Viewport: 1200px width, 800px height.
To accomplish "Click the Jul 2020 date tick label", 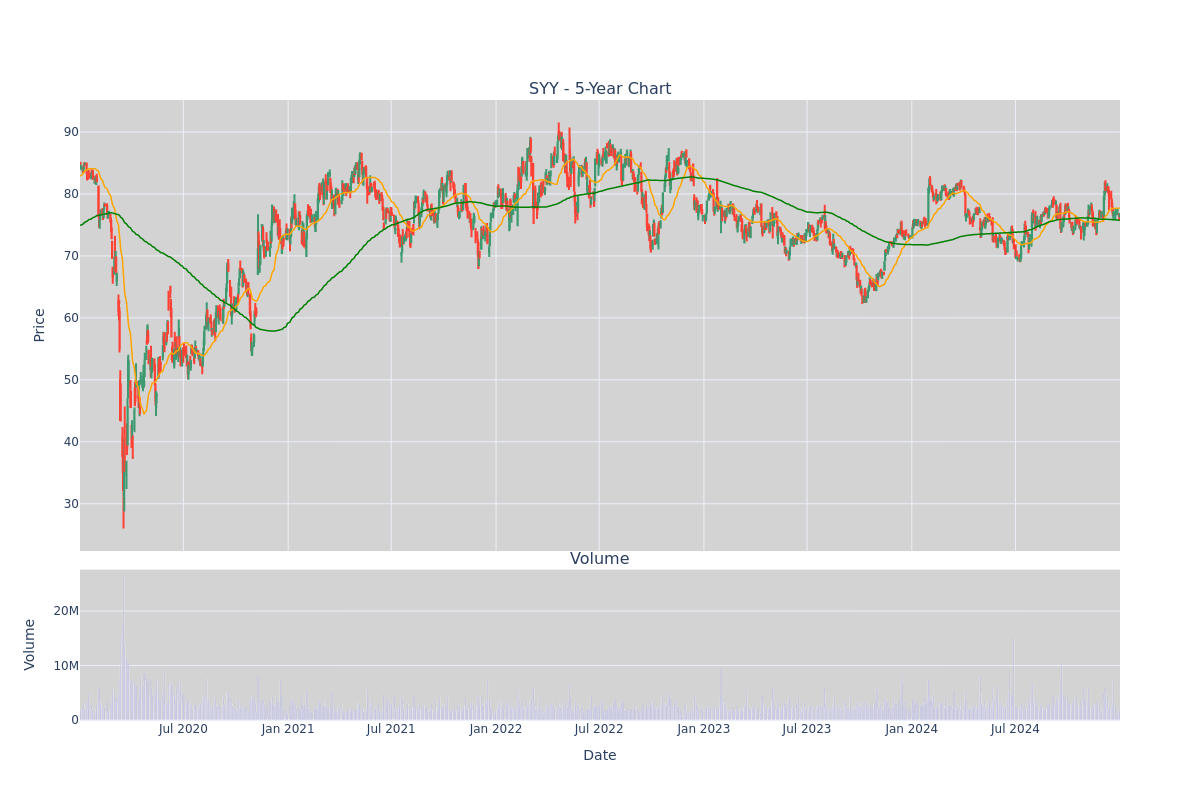I will click(x=183, y=729).
